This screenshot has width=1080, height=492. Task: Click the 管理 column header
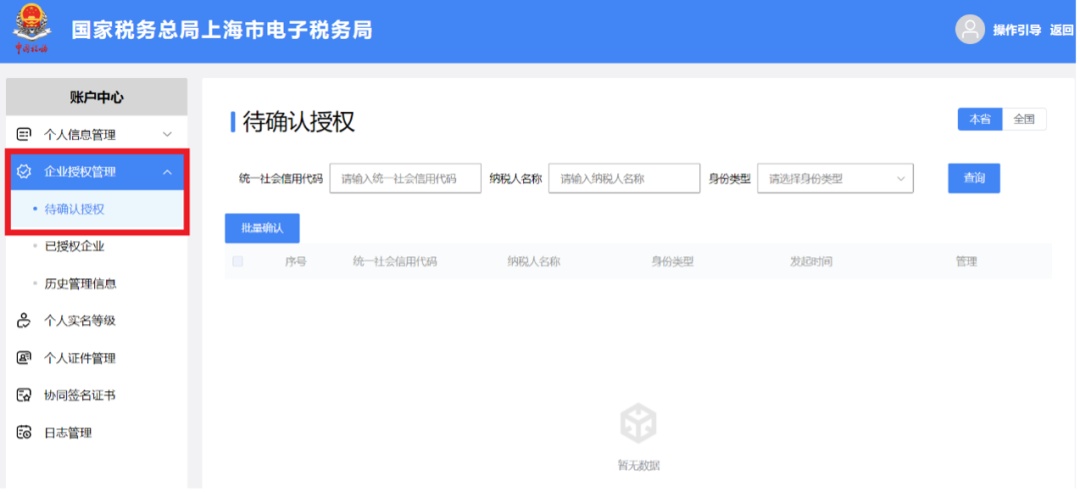click(966, 261)
